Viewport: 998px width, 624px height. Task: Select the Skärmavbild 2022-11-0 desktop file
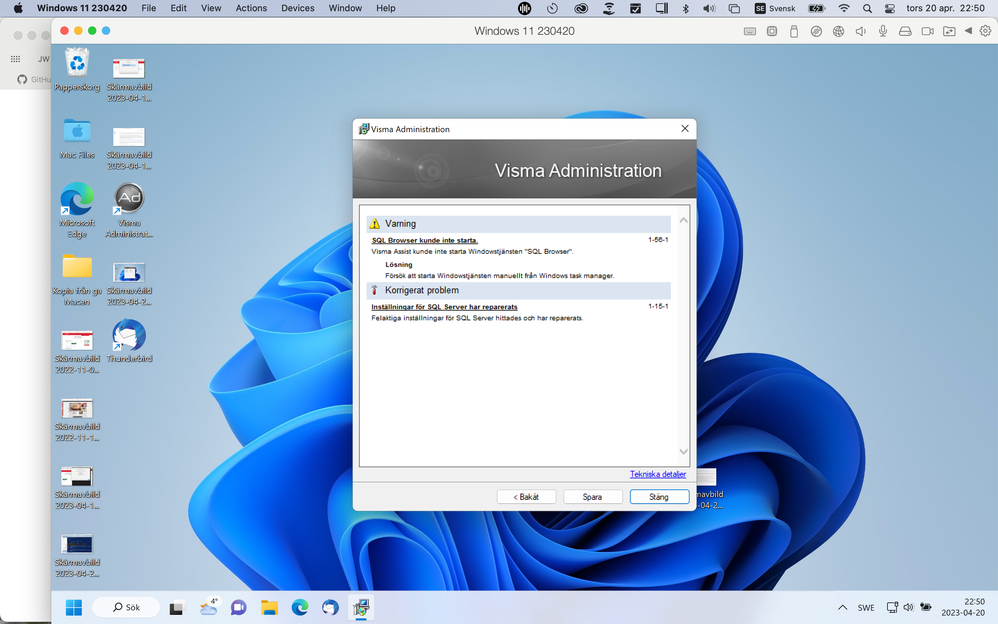[77, 351]
